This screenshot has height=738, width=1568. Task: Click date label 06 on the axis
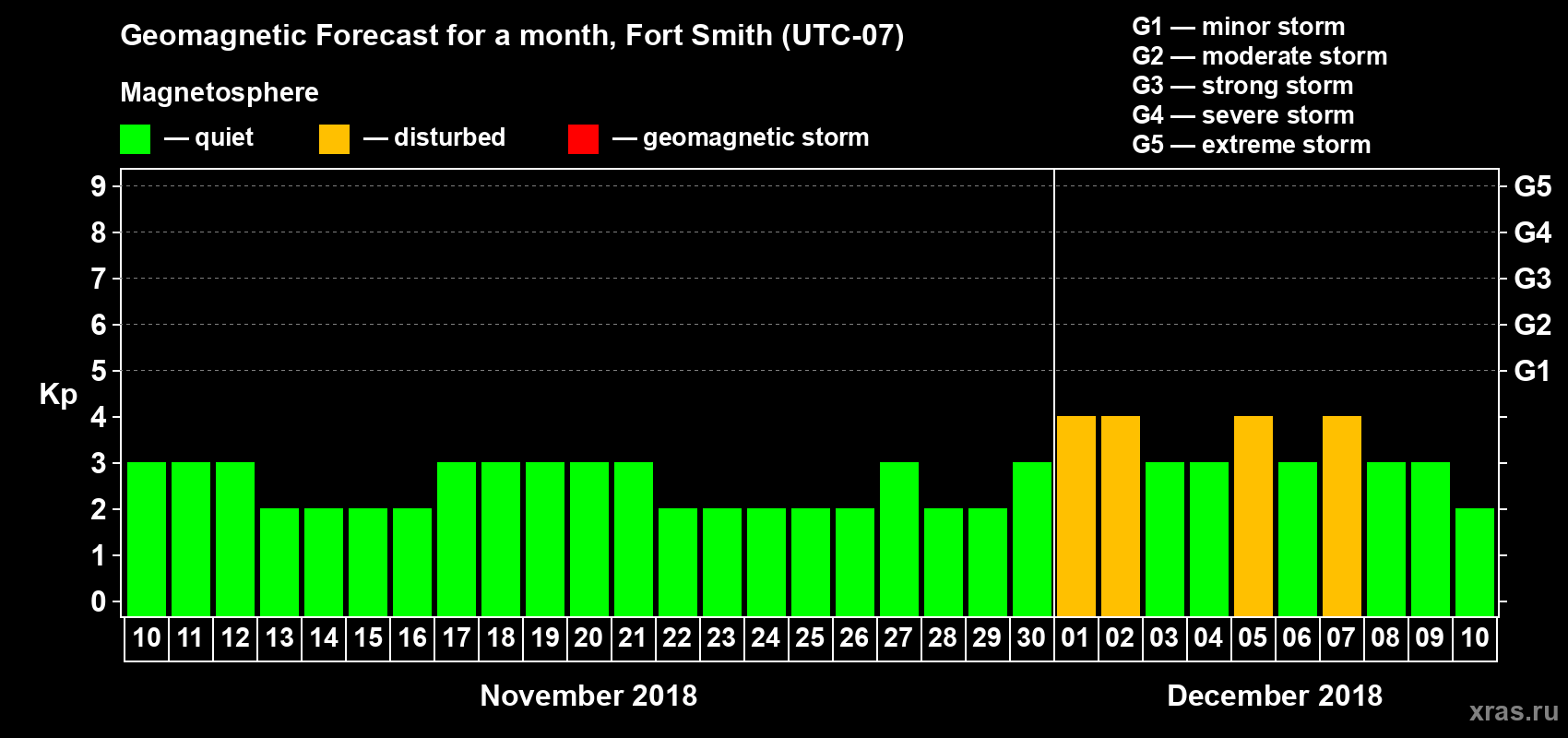(1297, 637)
